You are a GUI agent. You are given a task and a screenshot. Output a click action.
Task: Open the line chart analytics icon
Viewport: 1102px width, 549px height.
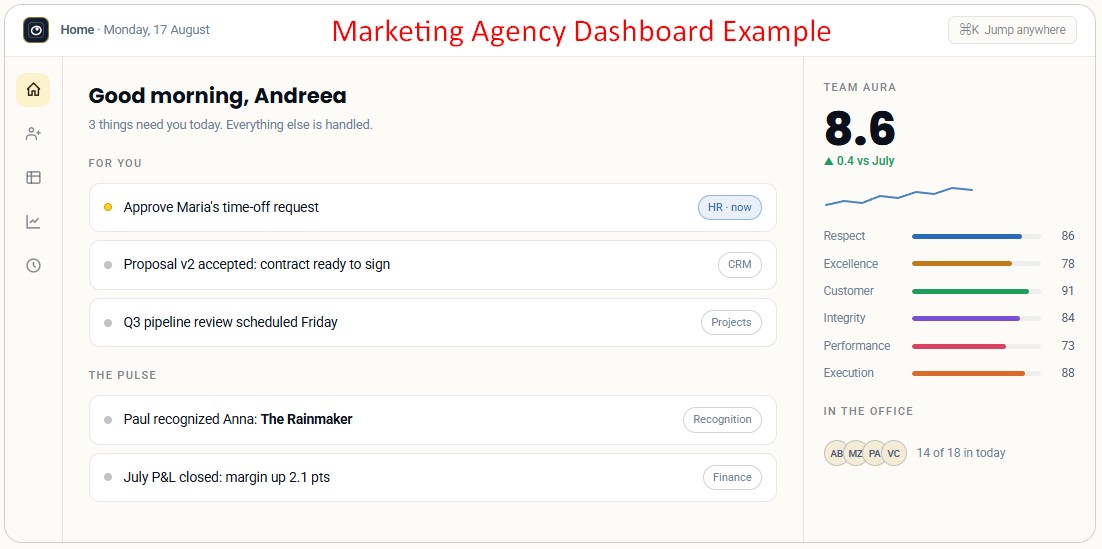click(33, 222)
